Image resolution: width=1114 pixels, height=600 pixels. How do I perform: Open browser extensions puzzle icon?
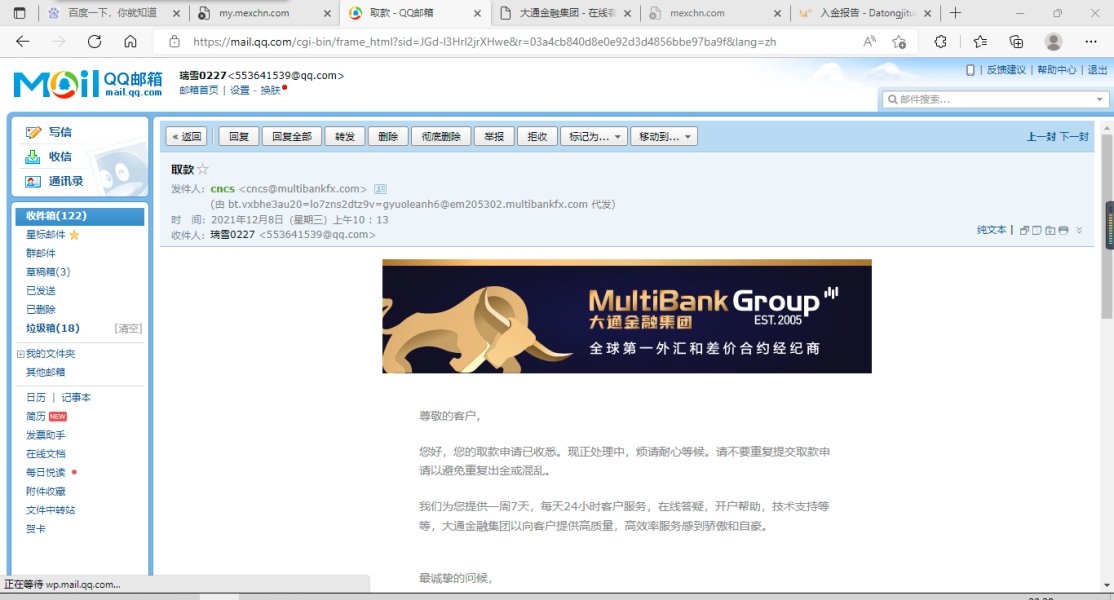tap(941, 42)
